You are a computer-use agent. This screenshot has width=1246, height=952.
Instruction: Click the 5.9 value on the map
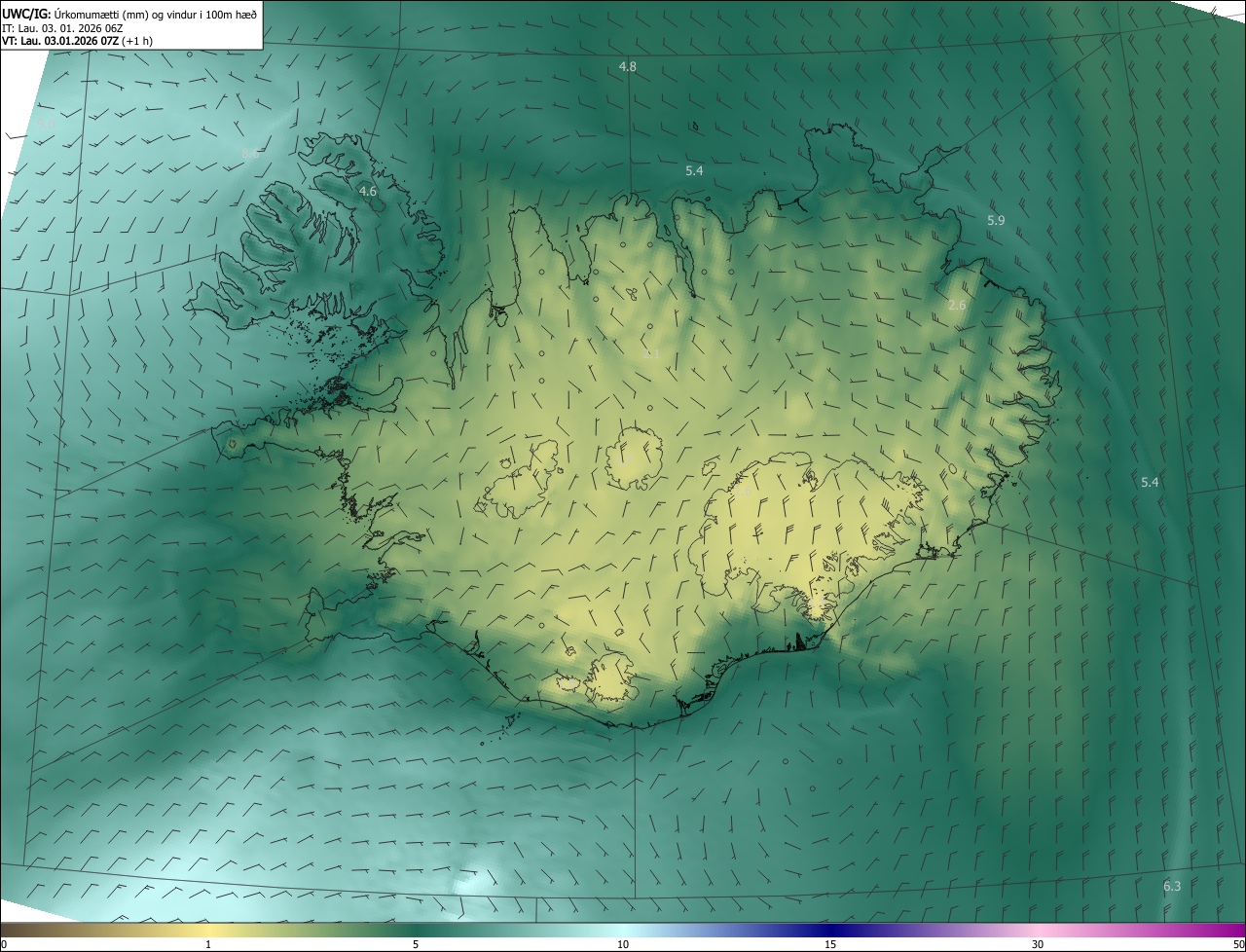click(x=996, y=221)
